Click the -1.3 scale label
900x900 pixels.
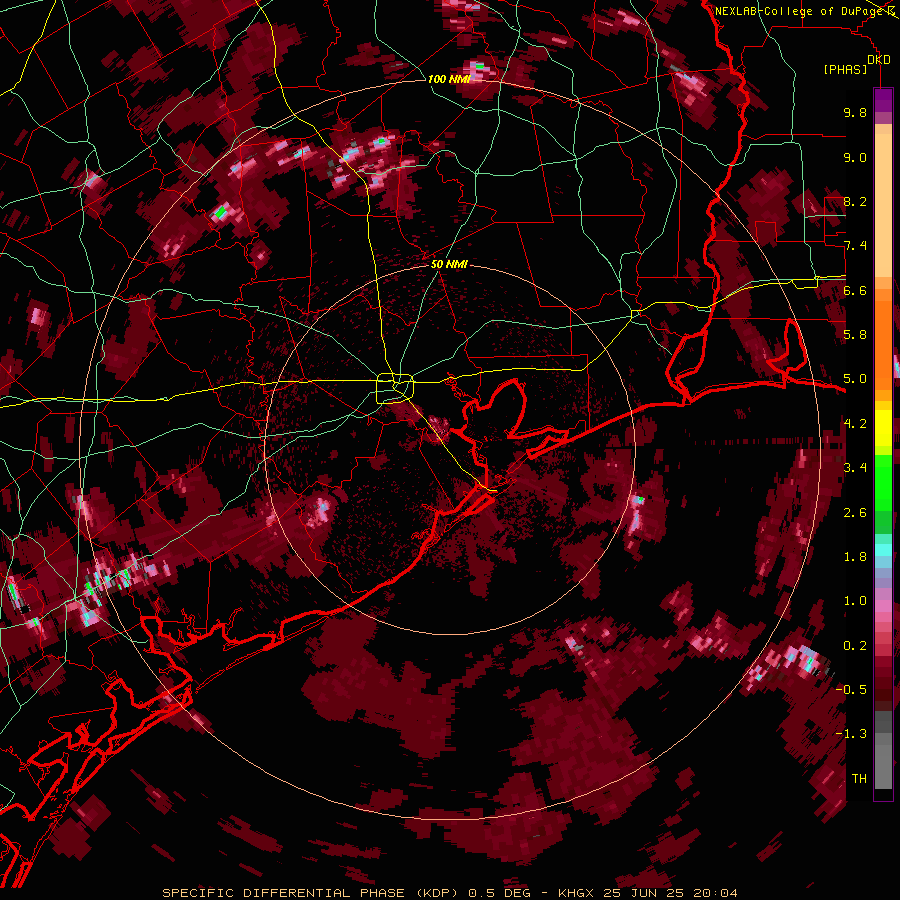(851, 734)
